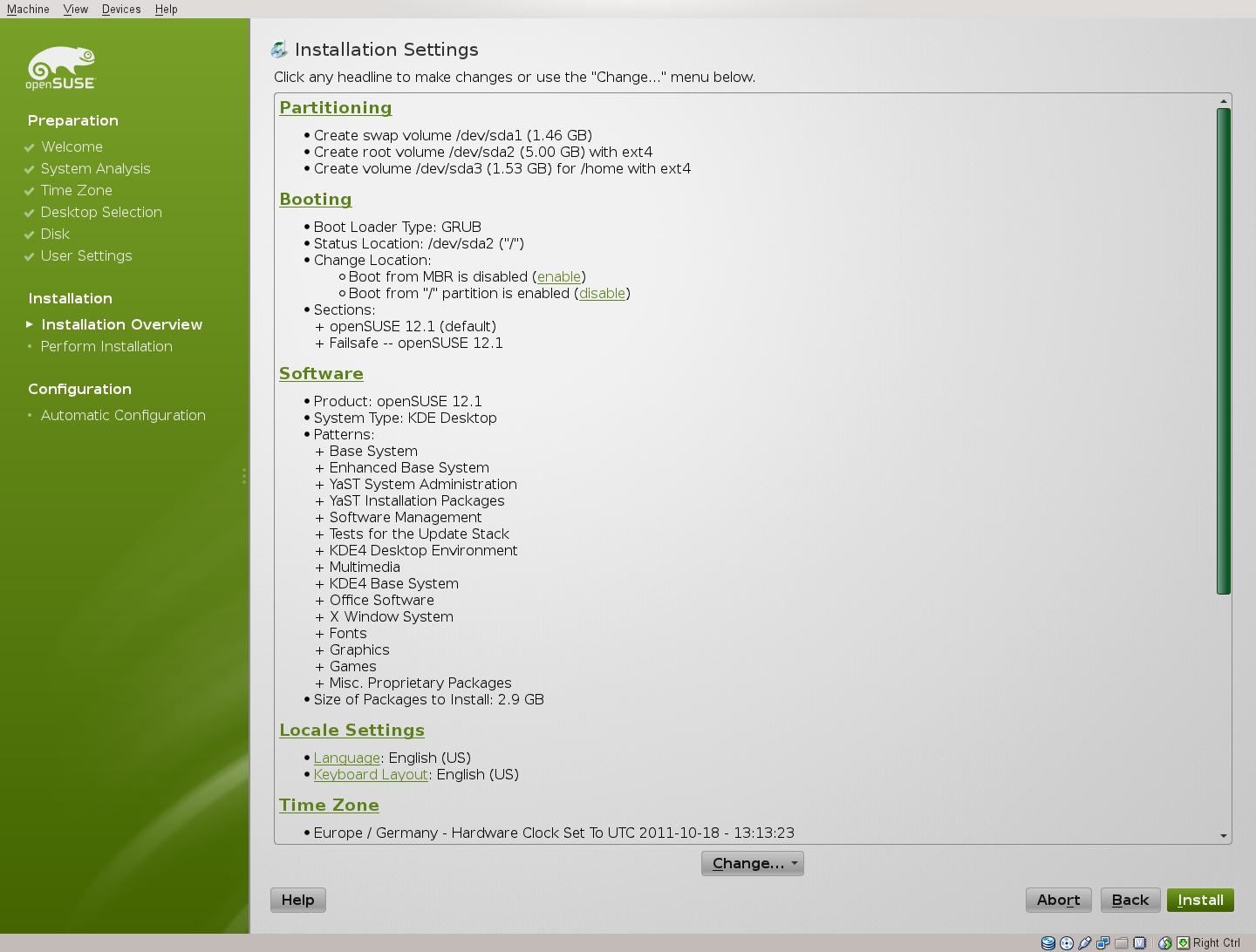Click the Back button
This screenshot has height=952, width=1256.
click(x=1130, y=900)
